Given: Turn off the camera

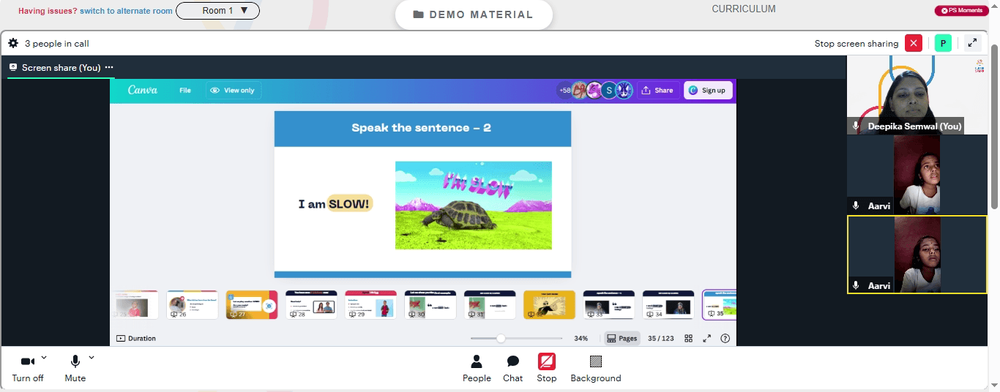Looking at the screenshot, I should click(x=27, y=368).
